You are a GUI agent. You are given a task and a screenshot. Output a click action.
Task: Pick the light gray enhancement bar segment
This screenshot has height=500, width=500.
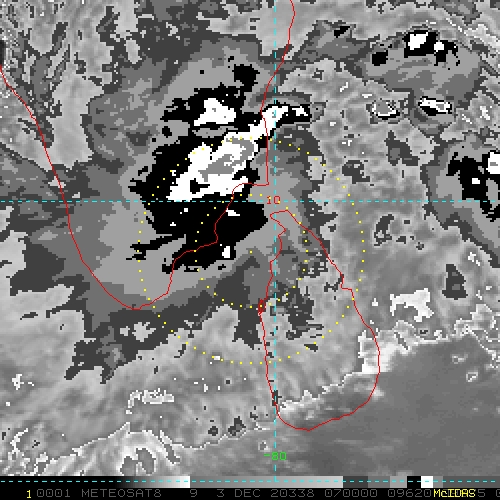(x=267, y=482)
